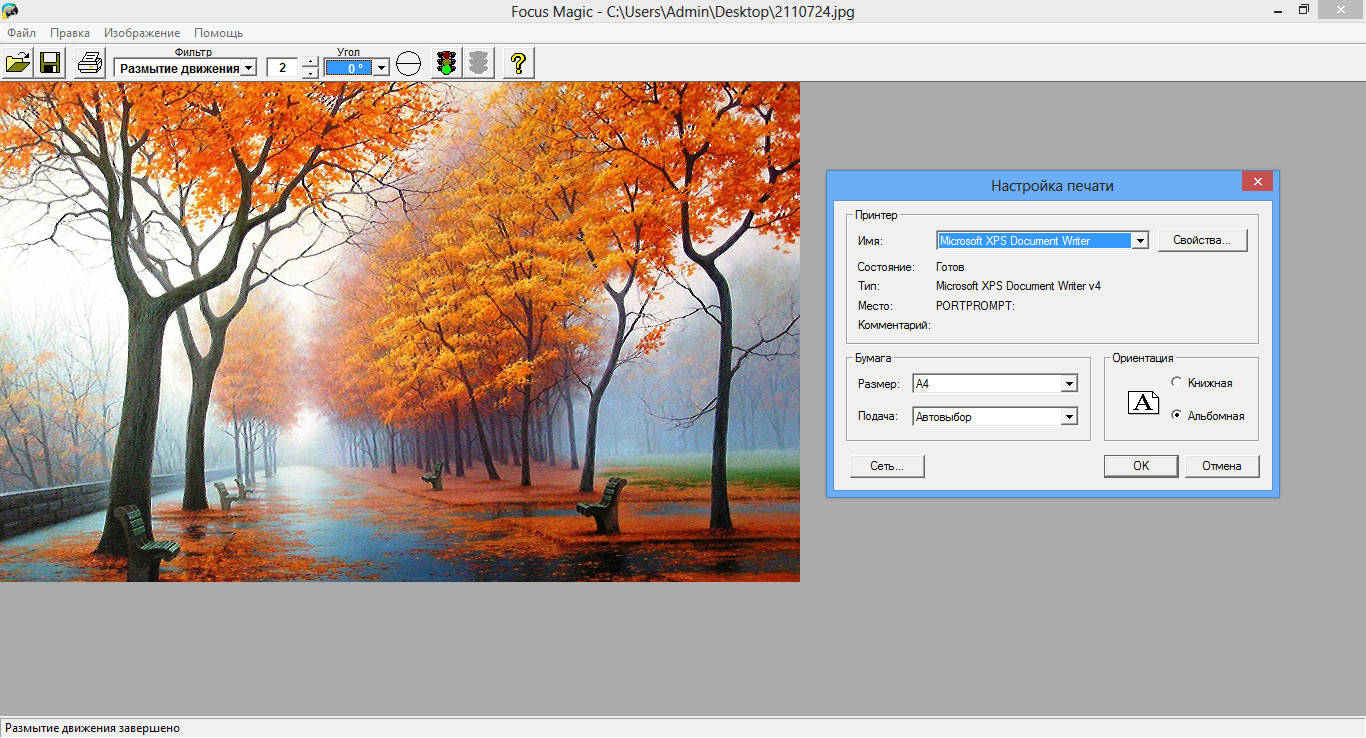
Task: Click Отмена to cancel print setup
Action: [x=1222, y=466]
